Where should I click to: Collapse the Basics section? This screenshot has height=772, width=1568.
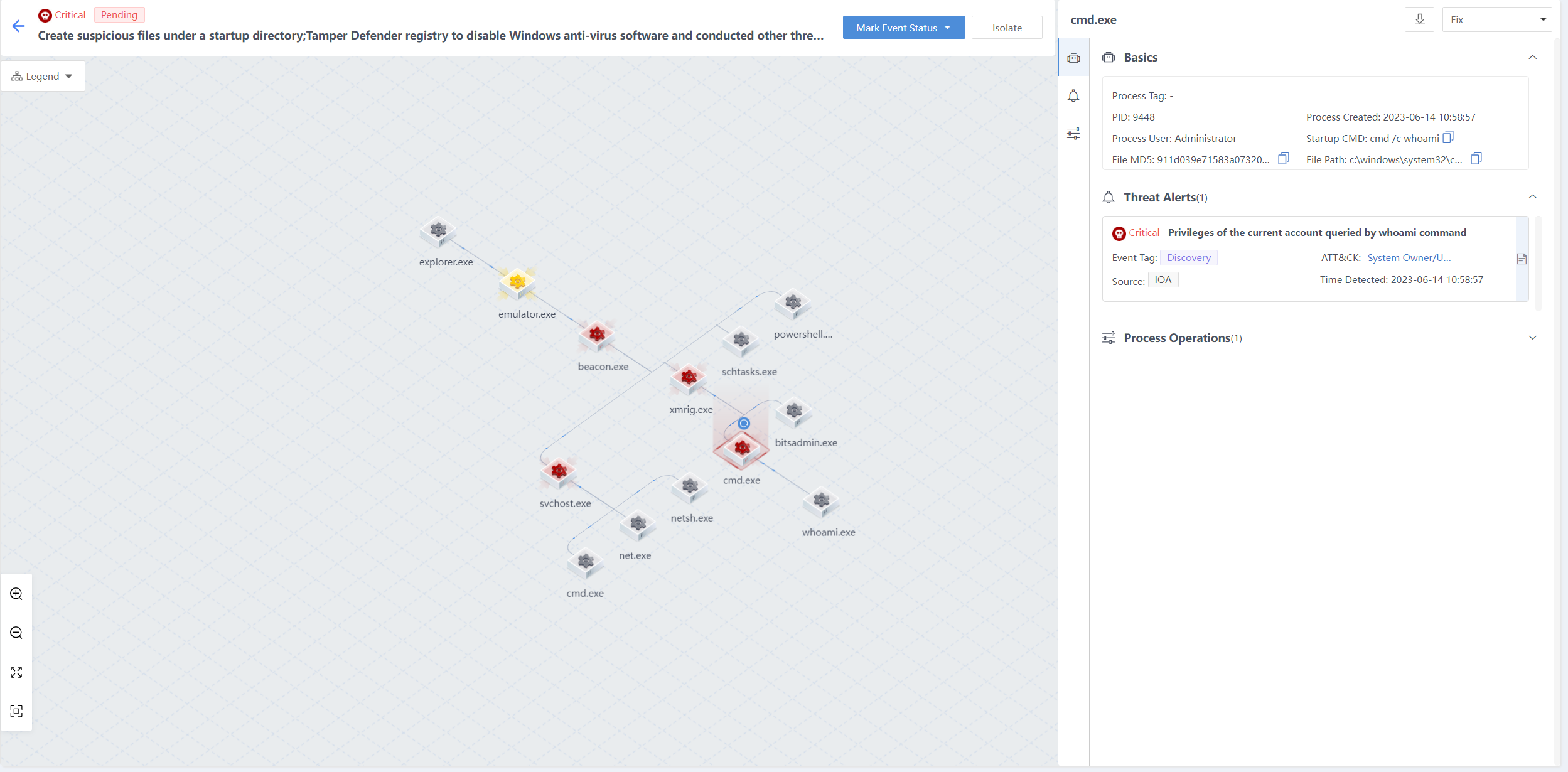click(1532, 57)
